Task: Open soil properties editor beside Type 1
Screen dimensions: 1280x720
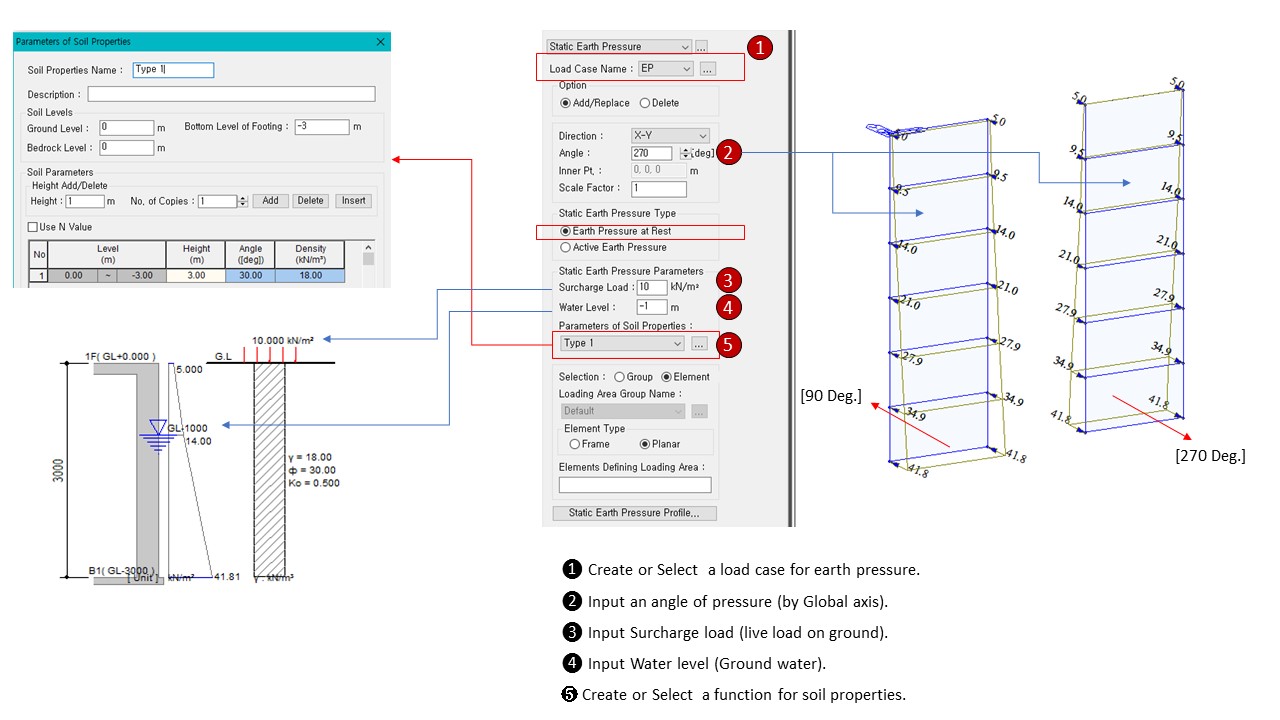Action: 699,344
